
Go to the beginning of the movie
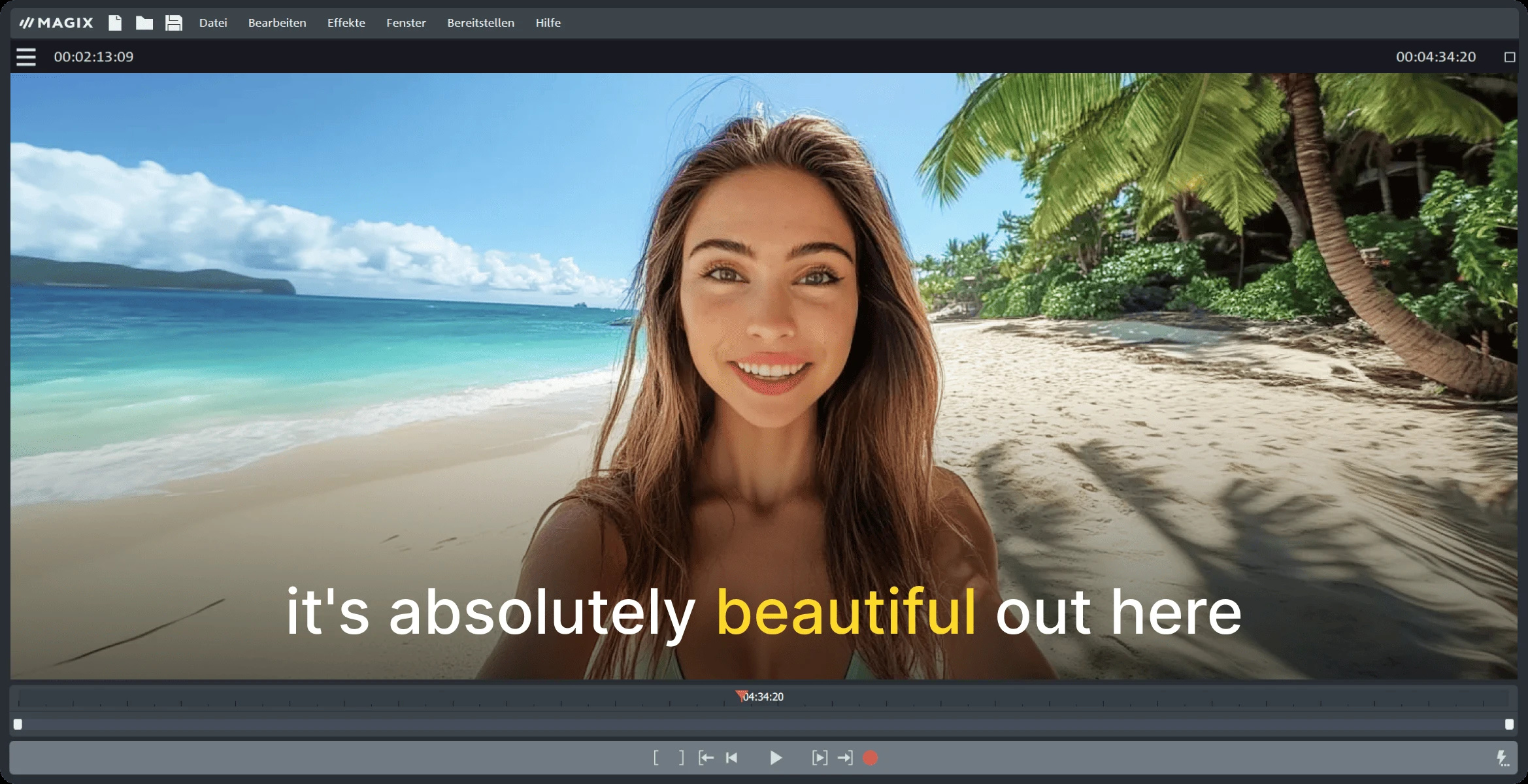click(732, 758)
